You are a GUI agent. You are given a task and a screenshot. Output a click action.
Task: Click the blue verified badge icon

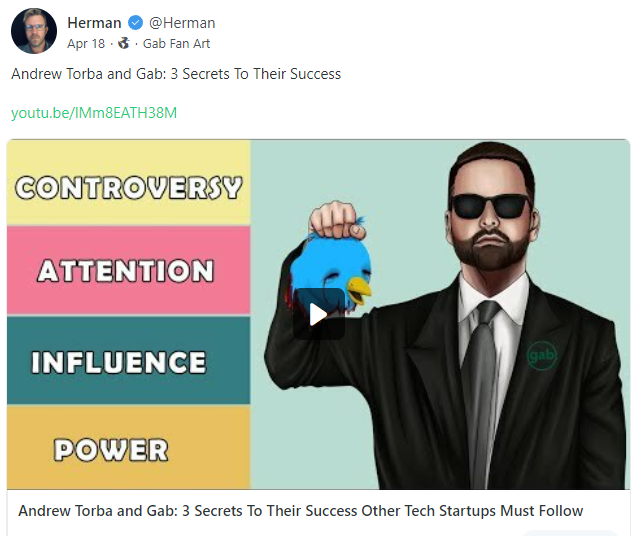135,23
